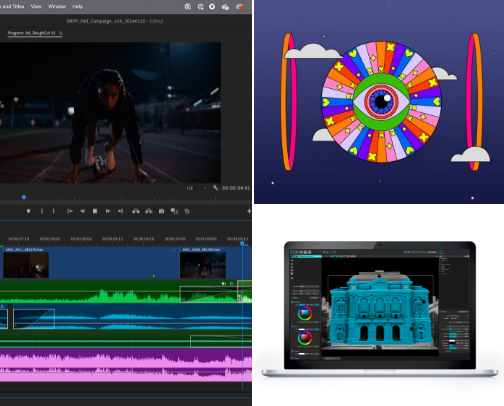Click the cloud-shaped icon in top menu bar
The height and width of the screenshot is (406, 504).
point(225,7)
